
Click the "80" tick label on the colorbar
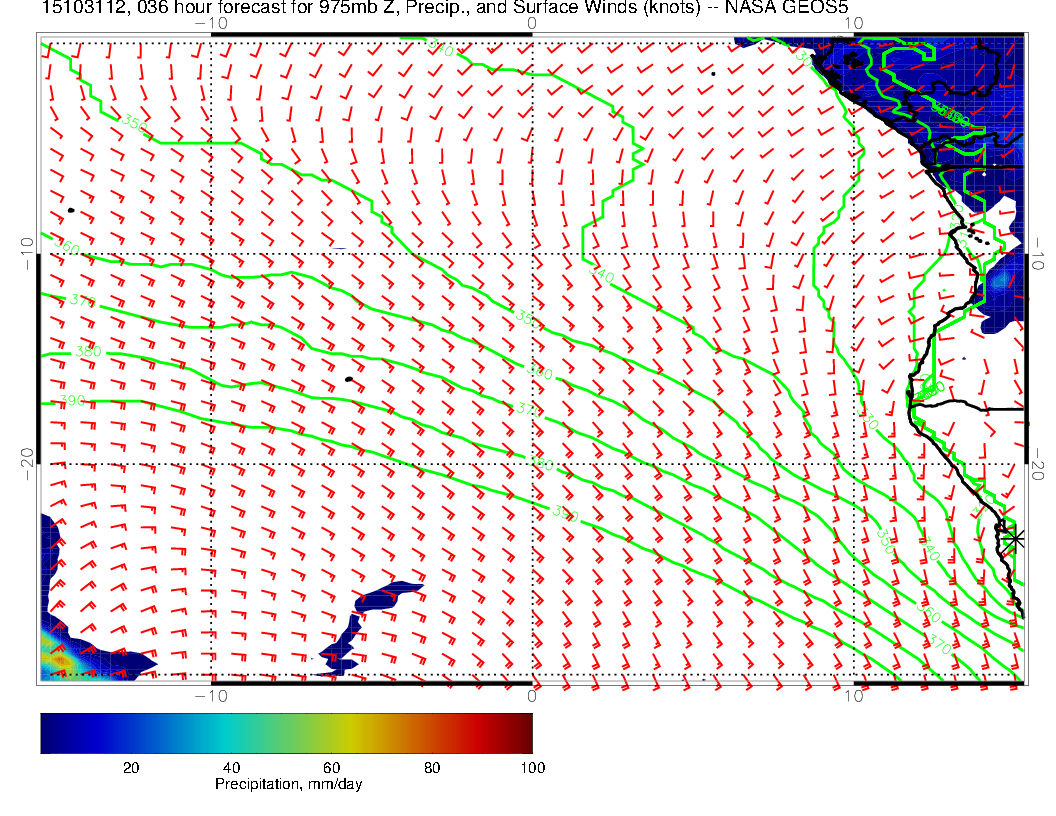point(432,767)
